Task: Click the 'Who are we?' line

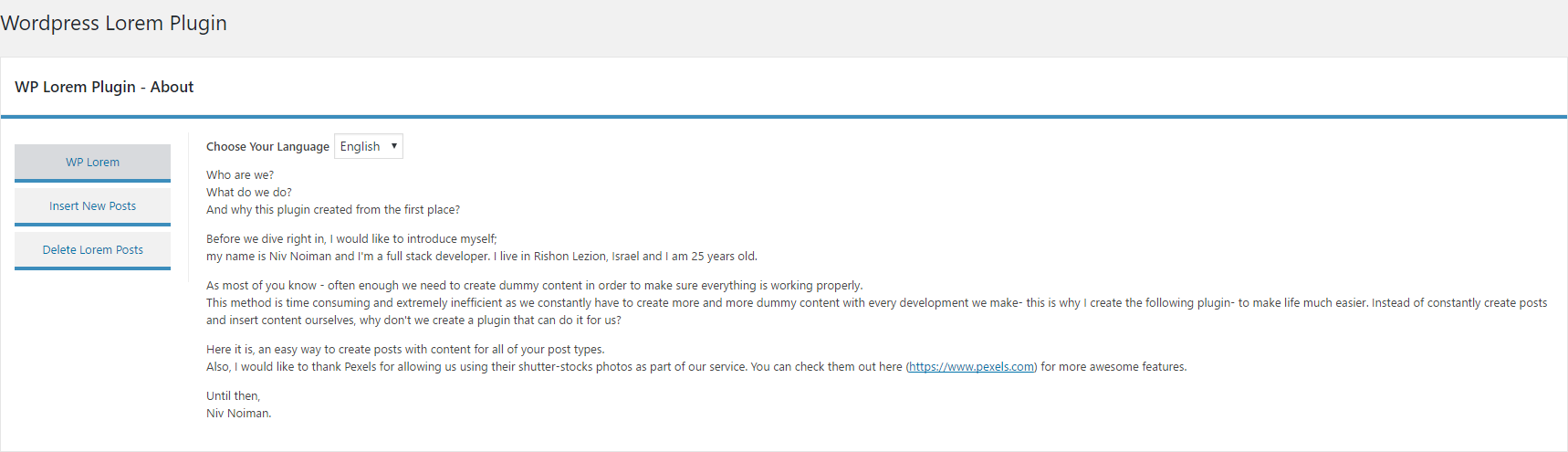Action: pos(240,175)
